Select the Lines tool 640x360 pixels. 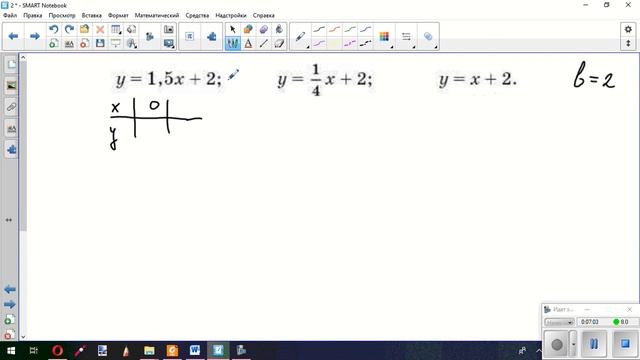pos(264,43)
